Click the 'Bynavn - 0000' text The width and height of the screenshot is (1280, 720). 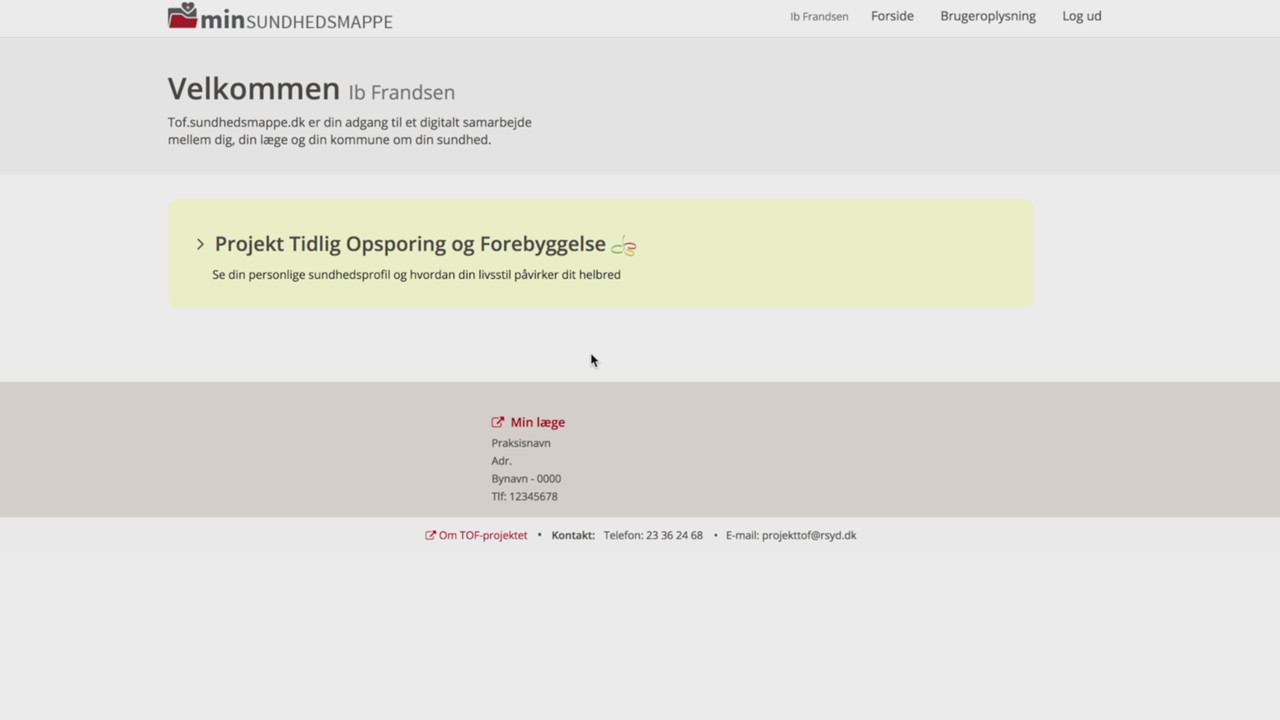click(x=526, y=479)
